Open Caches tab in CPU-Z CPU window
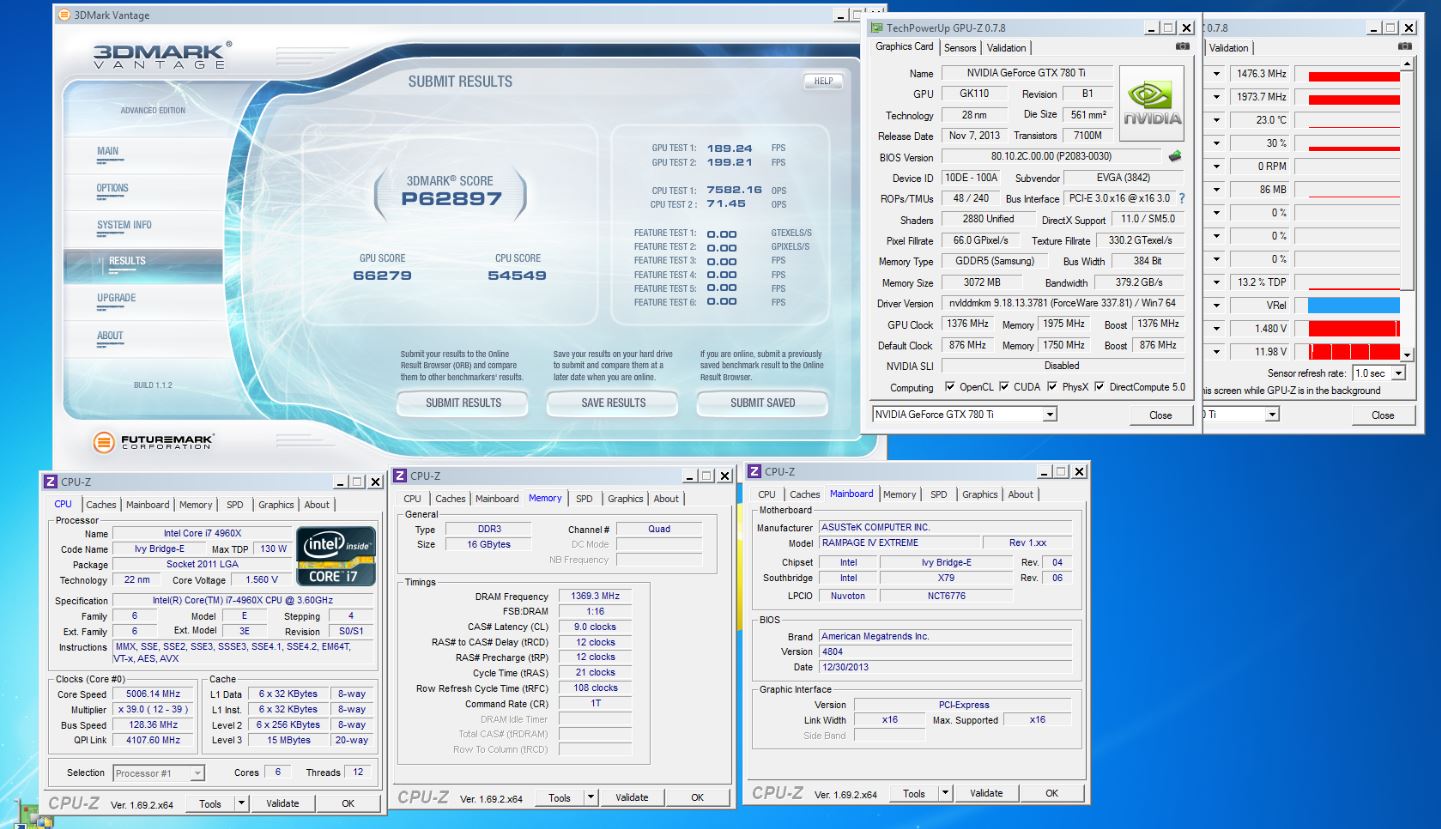Image resolution: width=1441 pixels, height=829 pixels. point(103,504)
